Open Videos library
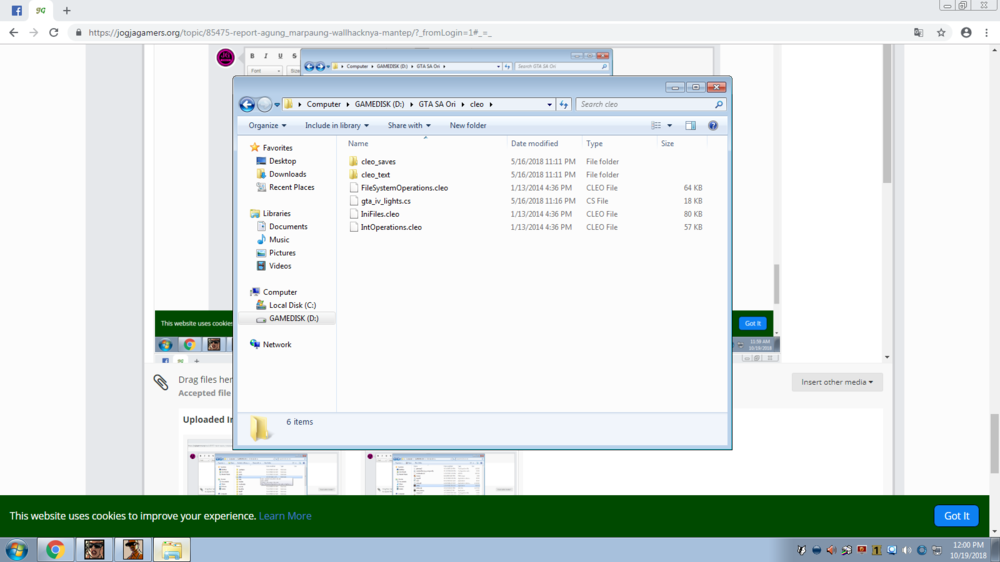 280,266
